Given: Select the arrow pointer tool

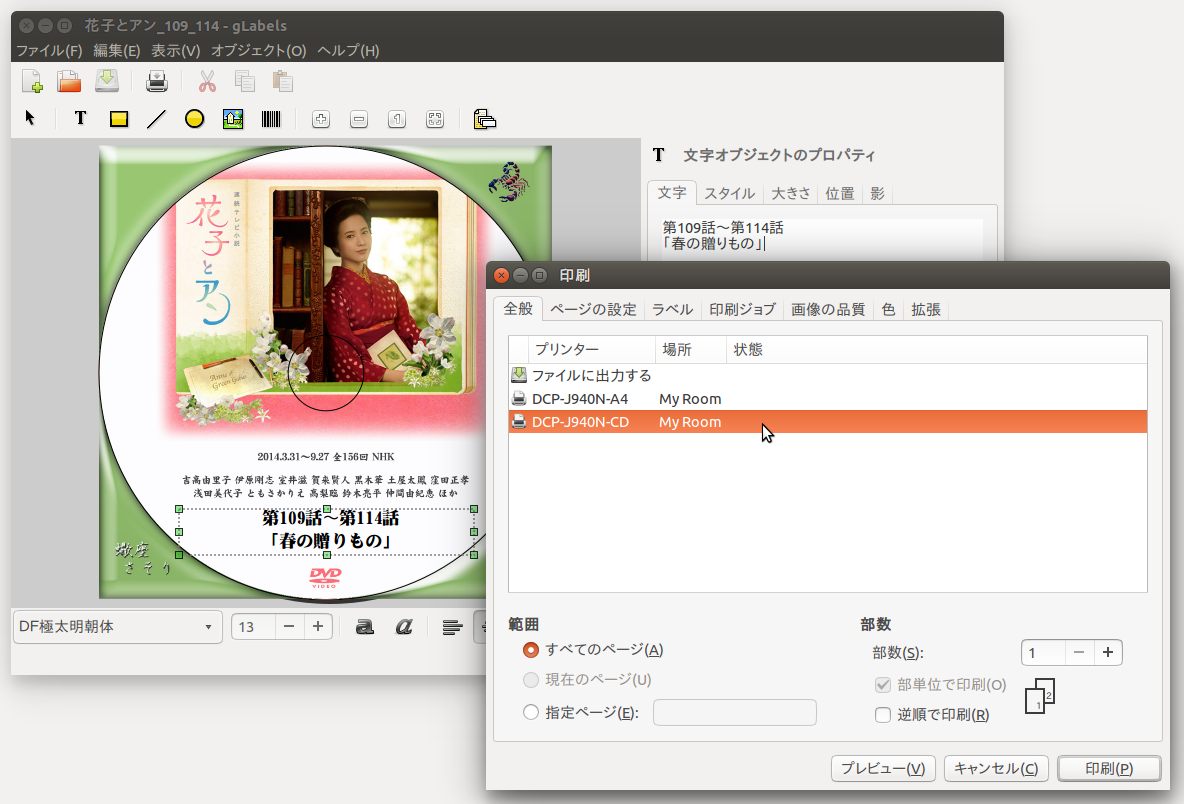Looking at the screenshot, I should [x=30, y=119].
